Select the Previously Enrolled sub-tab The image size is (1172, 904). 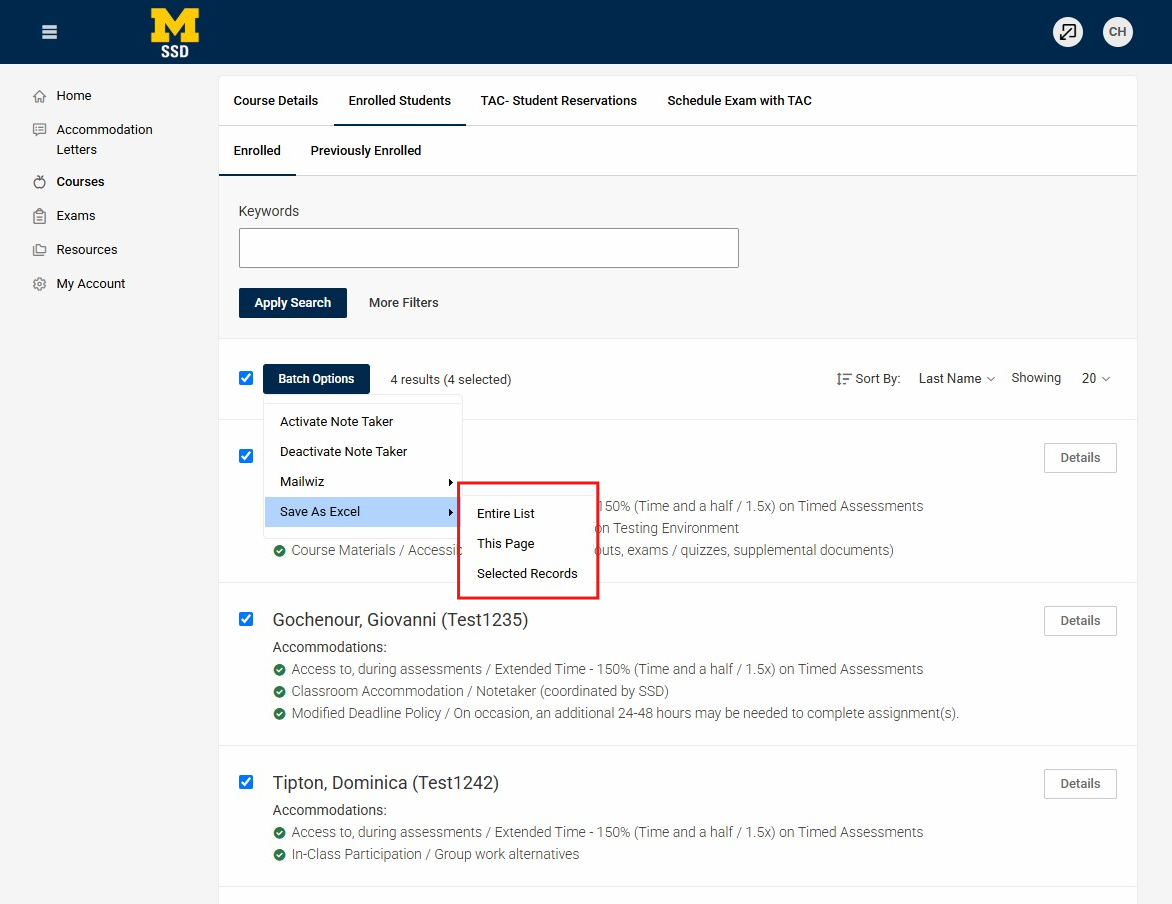[366, 151]
